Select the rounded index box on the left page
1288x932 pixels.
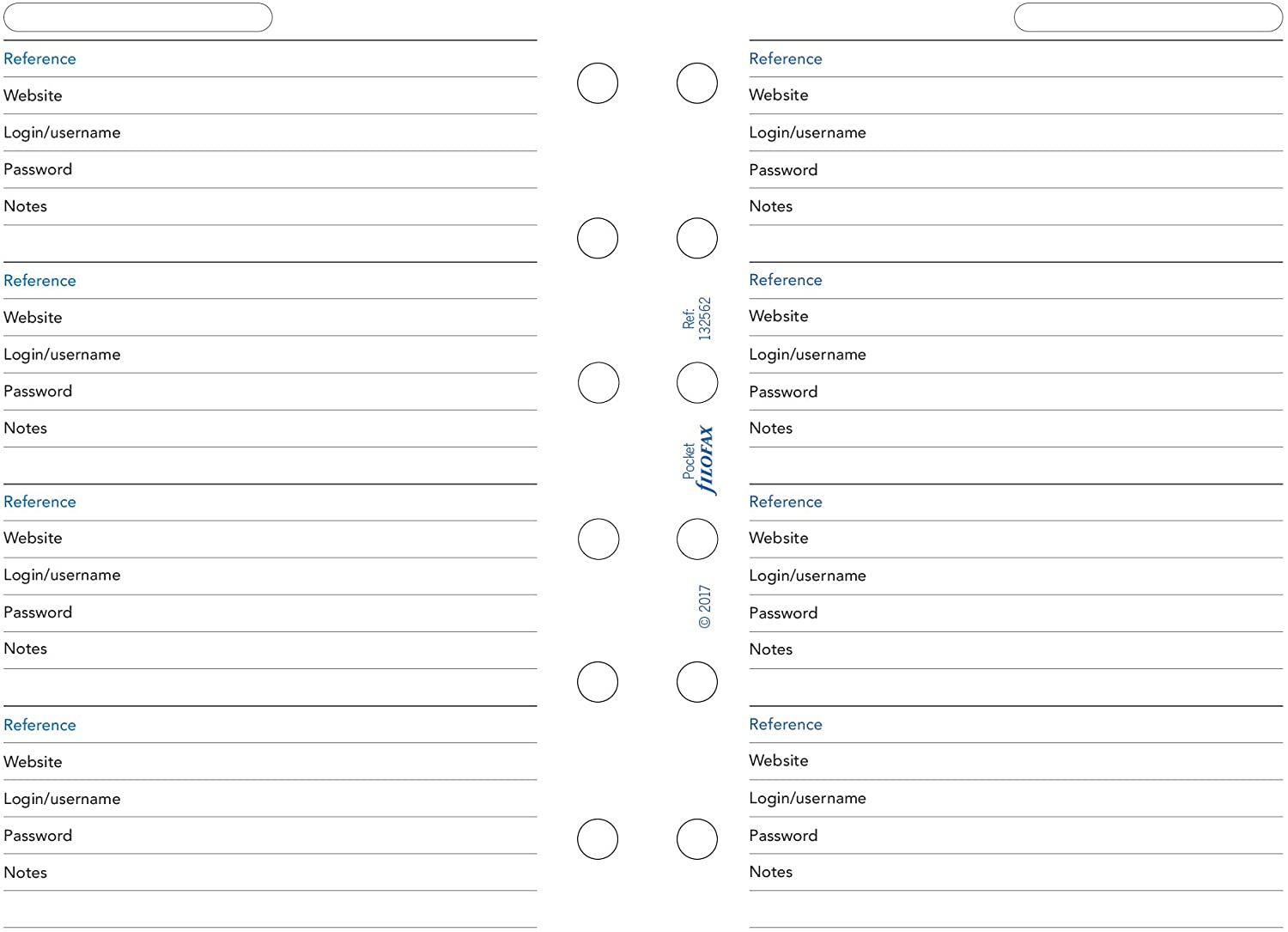click(137, 17)
